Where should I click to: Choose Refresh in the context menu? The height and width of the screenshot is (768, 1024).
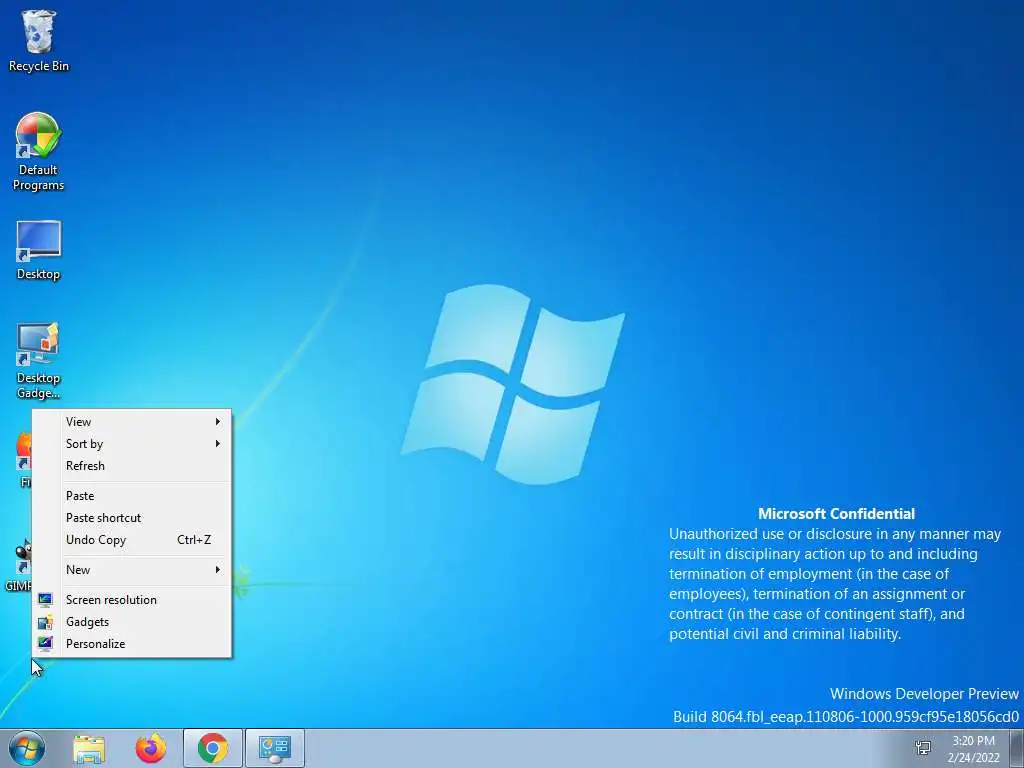pyautogui.click(x=132, y=466)
